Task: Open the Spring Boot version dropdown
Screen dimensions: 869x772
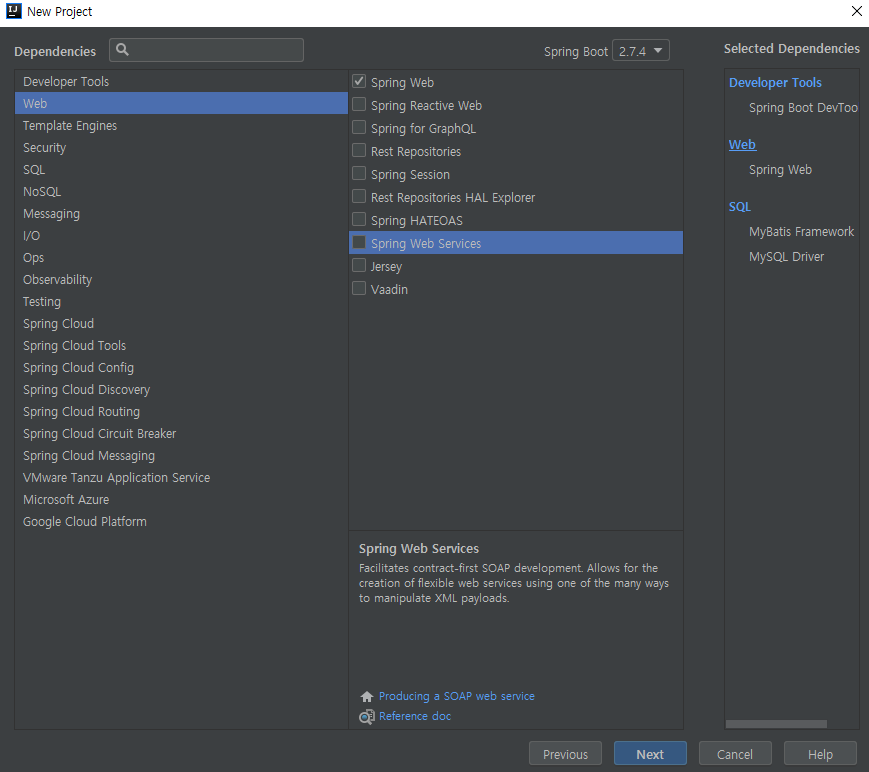Action: (x=641, y=50)
